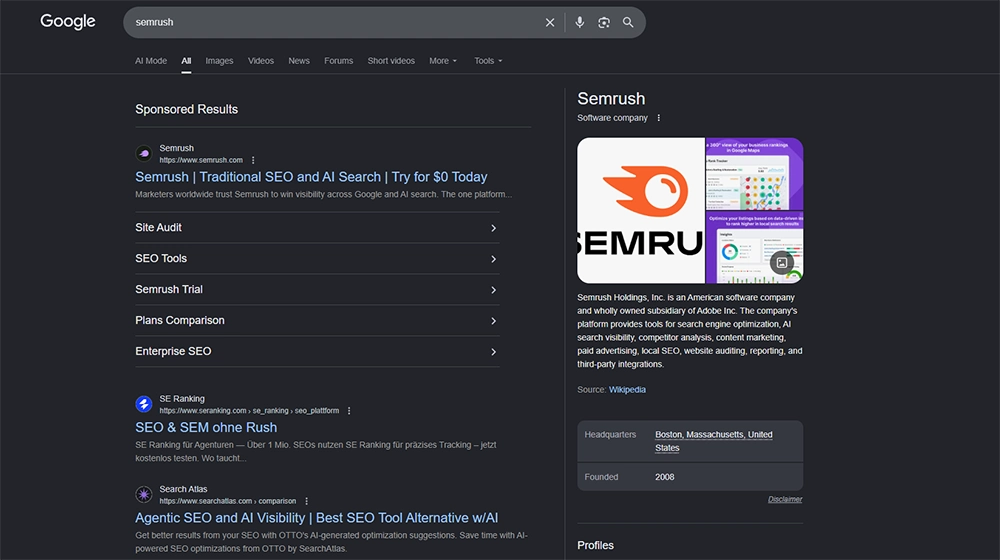Switch to AI Mode tab
The height and width of the screenshot is (560, 1000).
tap(151, 61)
